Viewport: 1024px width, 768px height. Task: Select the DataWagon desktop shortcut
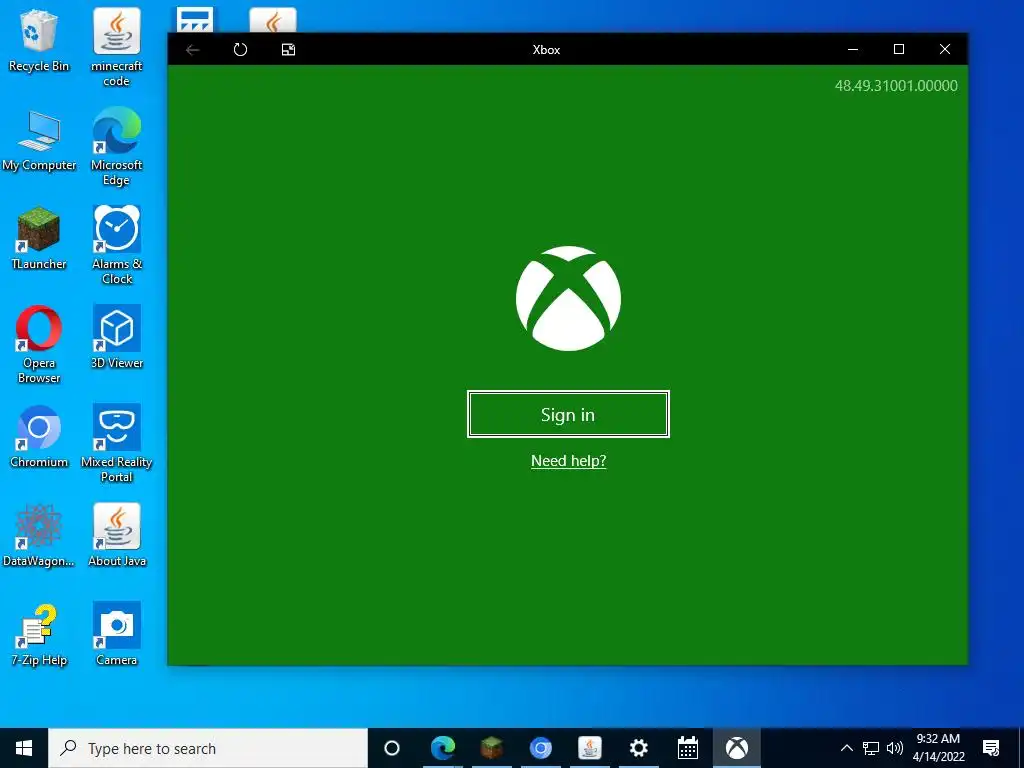39,536
